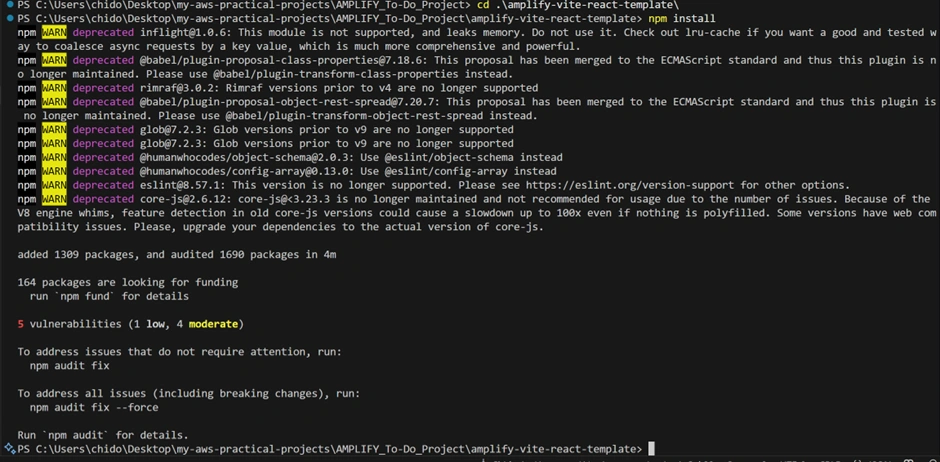The height and width of the screenshot is (462, 940).
Task: Click the WARN badge on the rimraf line
Action: pos(54,88)
